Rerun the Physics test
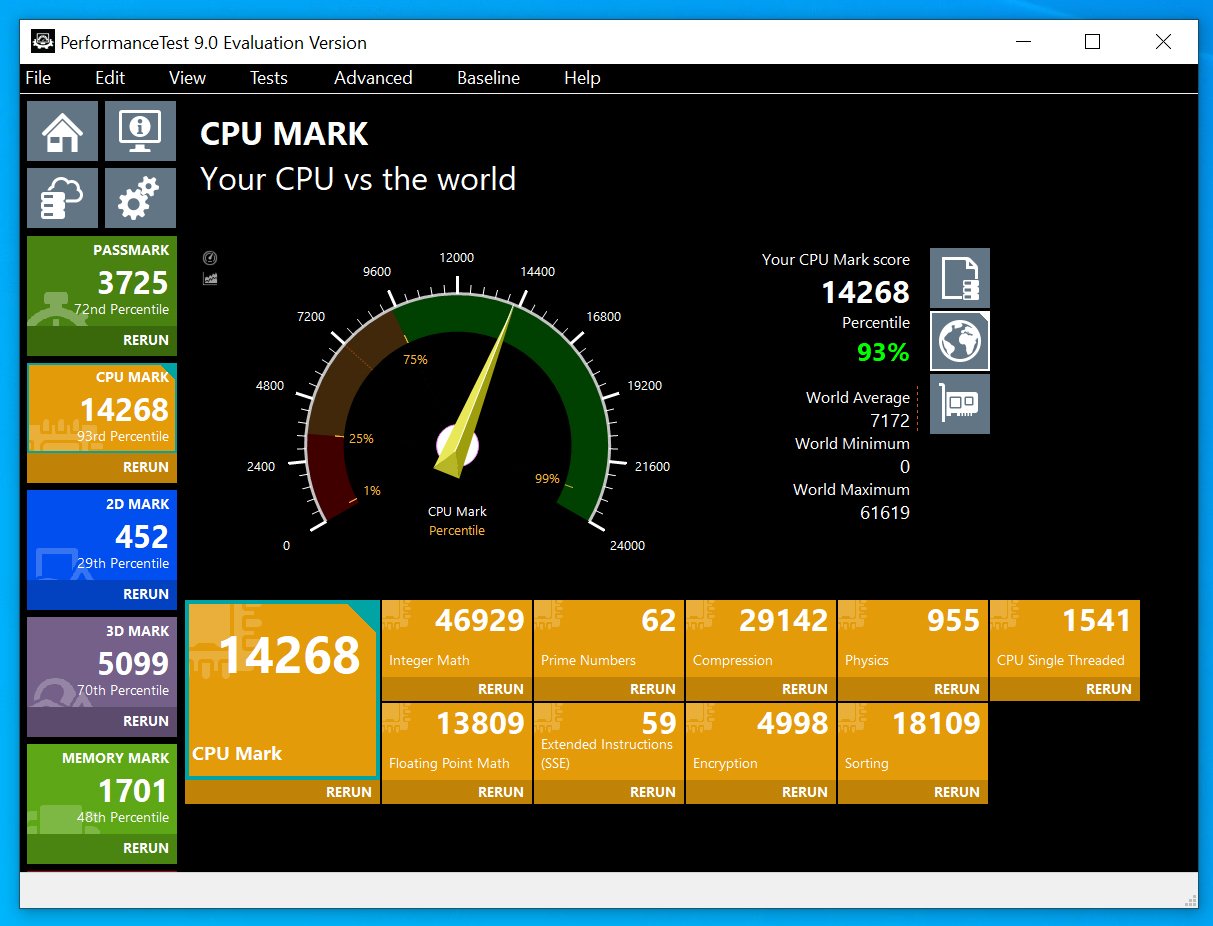 [x=957, y=689]
